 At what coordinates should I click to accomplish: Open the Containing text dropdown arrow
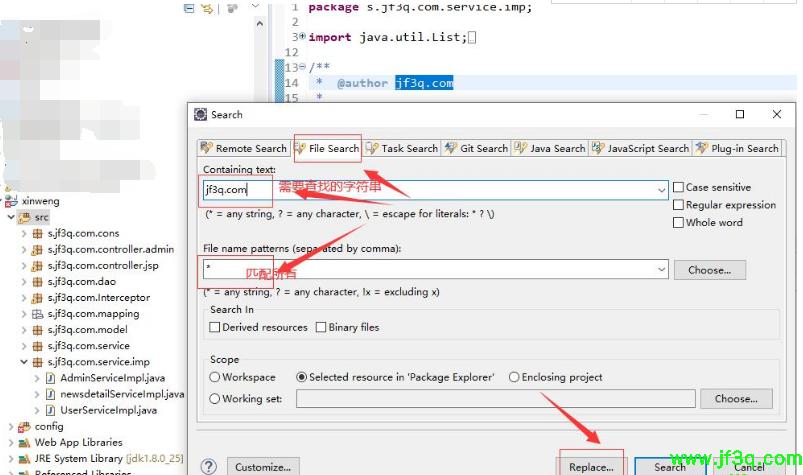click(661, 189)
